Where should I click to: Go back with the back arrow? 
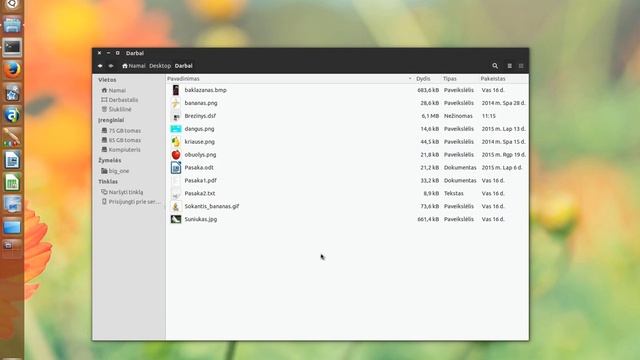click(x=100, y=66)
